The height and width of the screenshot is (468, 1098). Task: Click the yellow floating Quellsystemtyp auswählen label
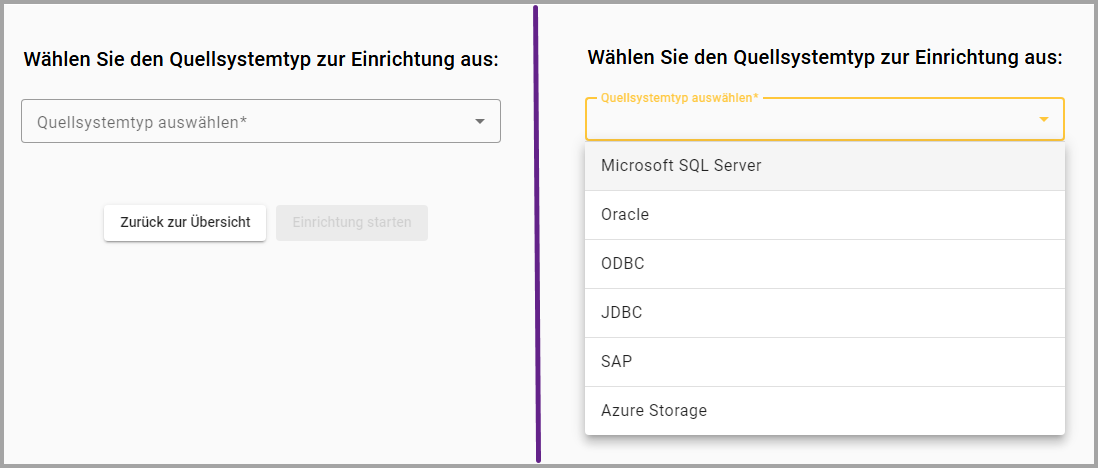[x=678, y=98]
